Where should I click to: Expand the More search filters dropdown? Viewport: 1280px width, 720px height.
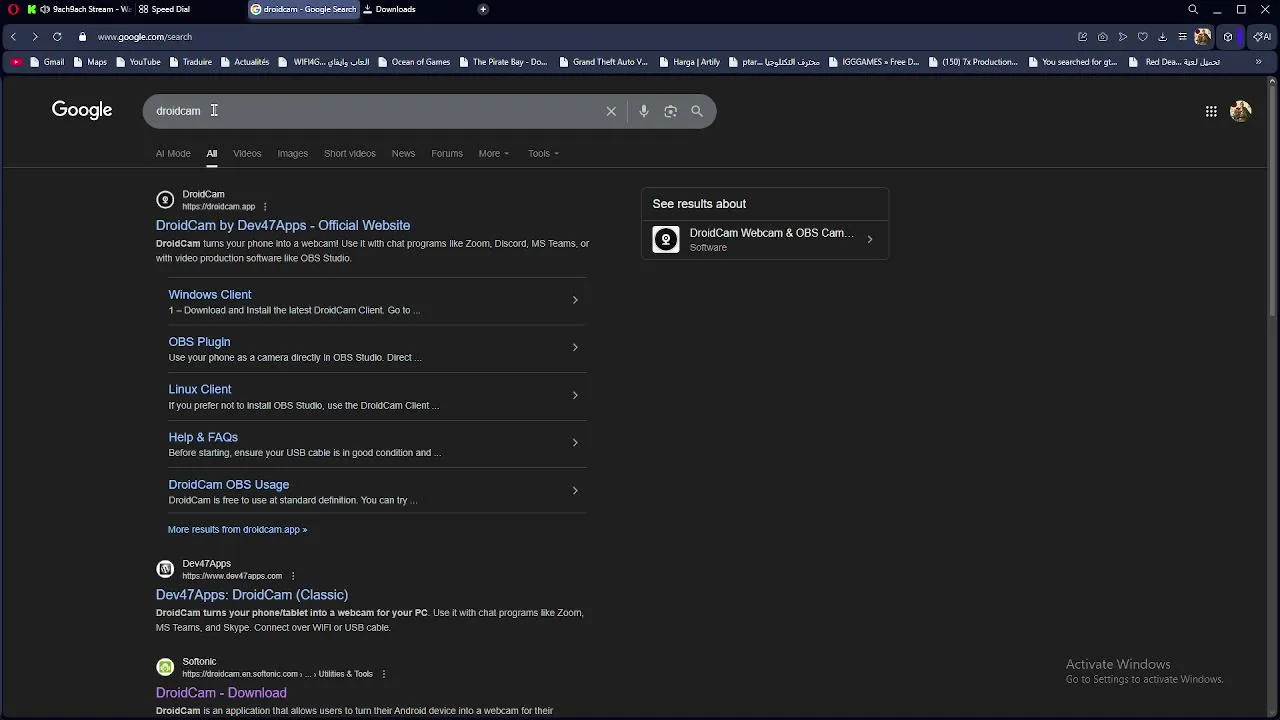click(493, 153)
